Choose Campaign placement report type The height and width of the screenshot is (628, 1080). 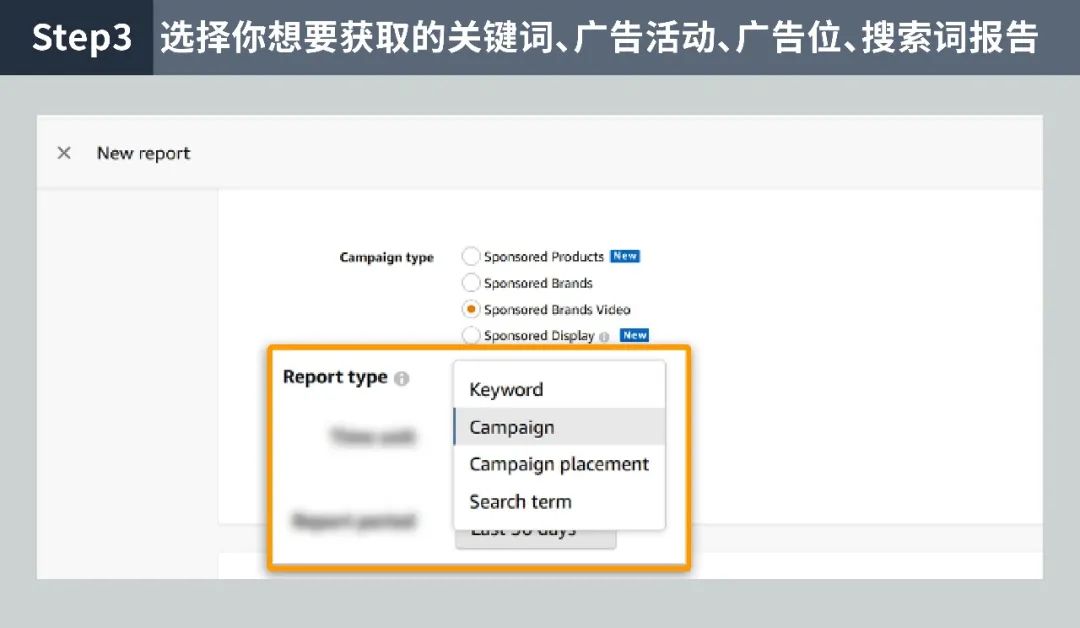point(559,464)
